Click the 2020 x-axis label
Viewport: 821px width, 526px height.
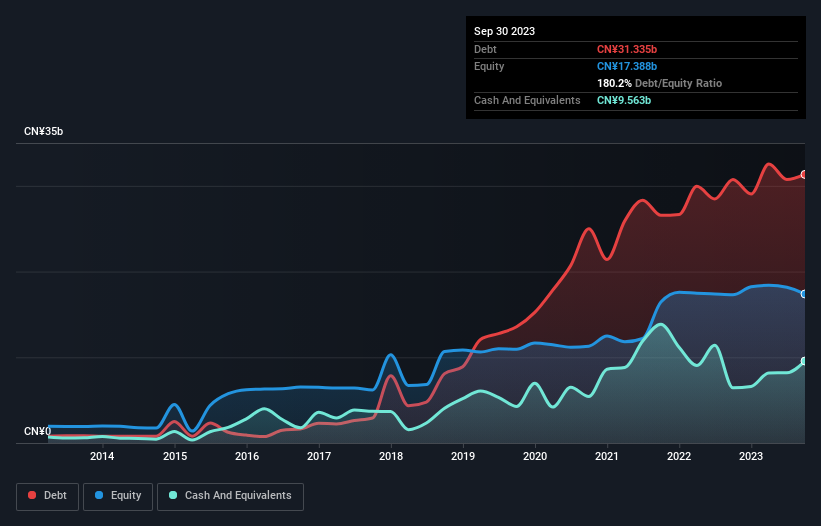pos(535,456)
